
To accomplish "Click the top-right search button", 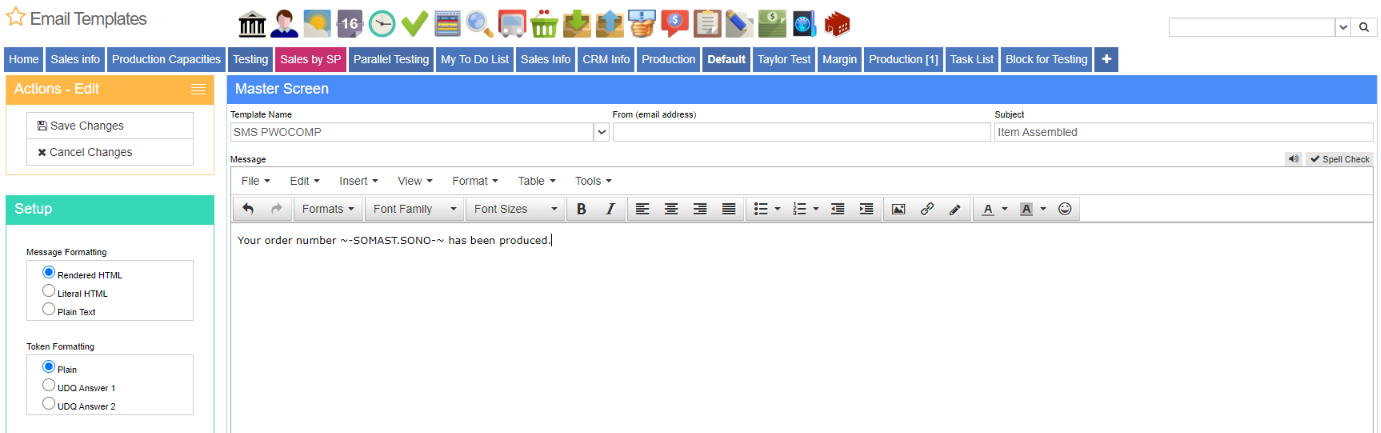I will [x=1364, y=27].
